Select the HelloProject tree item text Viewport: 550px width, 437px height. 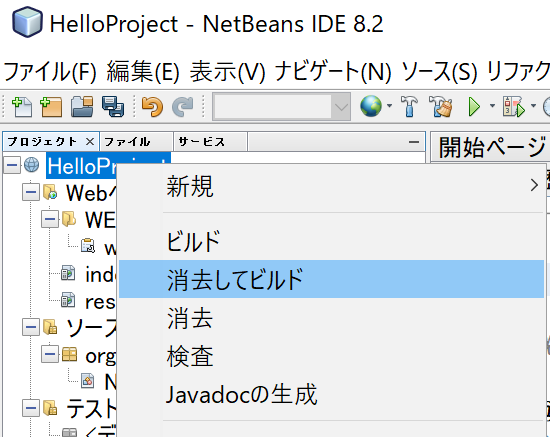[x=82, y=166]
